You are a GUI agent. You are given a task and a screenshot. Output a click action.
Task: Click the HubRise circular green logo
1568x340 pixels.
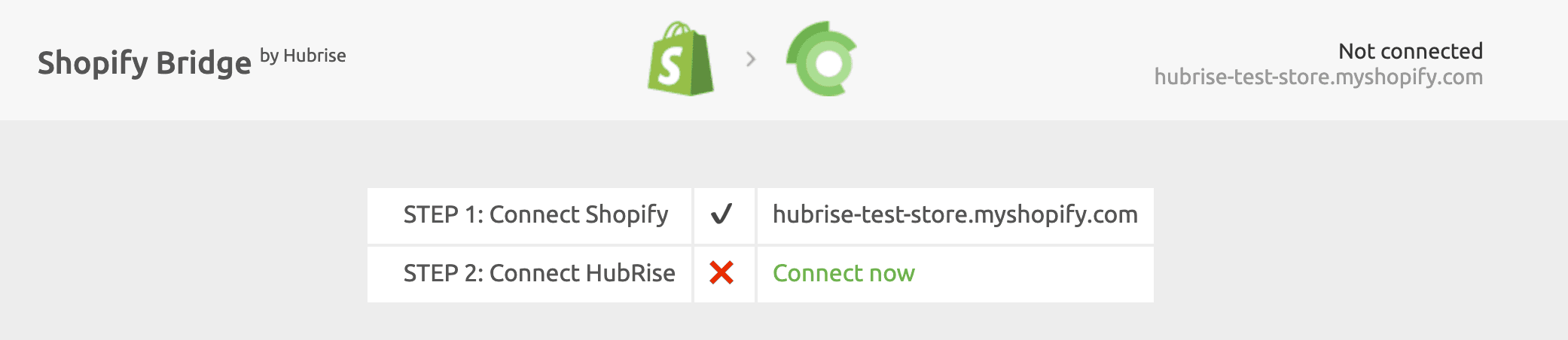[822, 59]
